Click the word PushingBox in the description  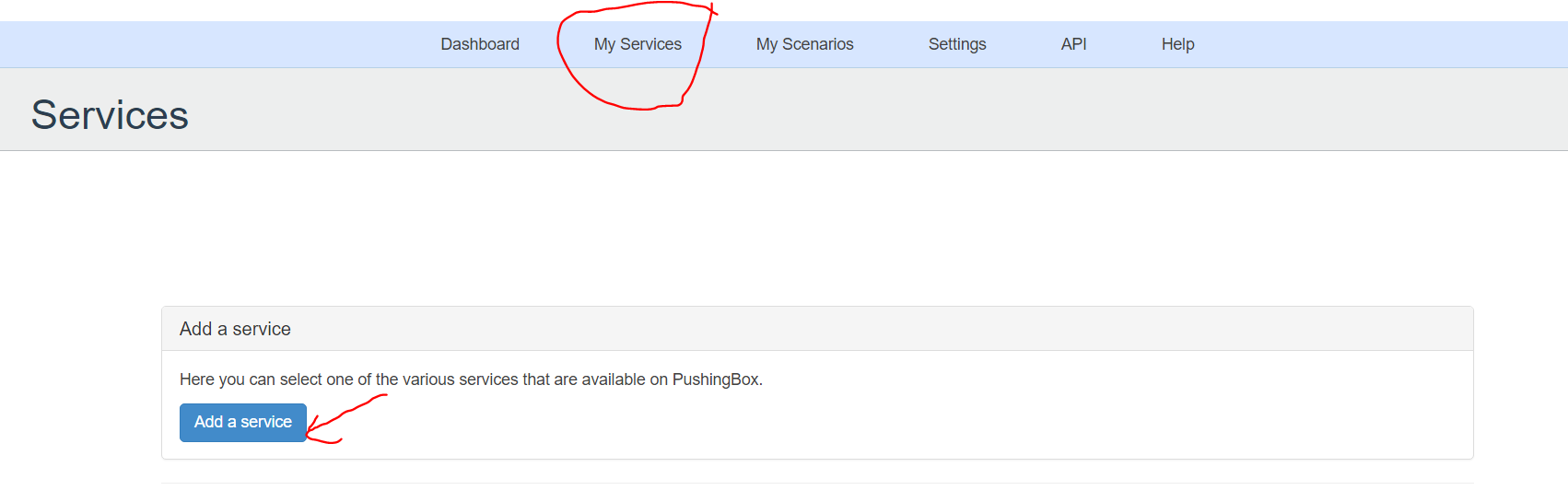[x=716, y=379]
